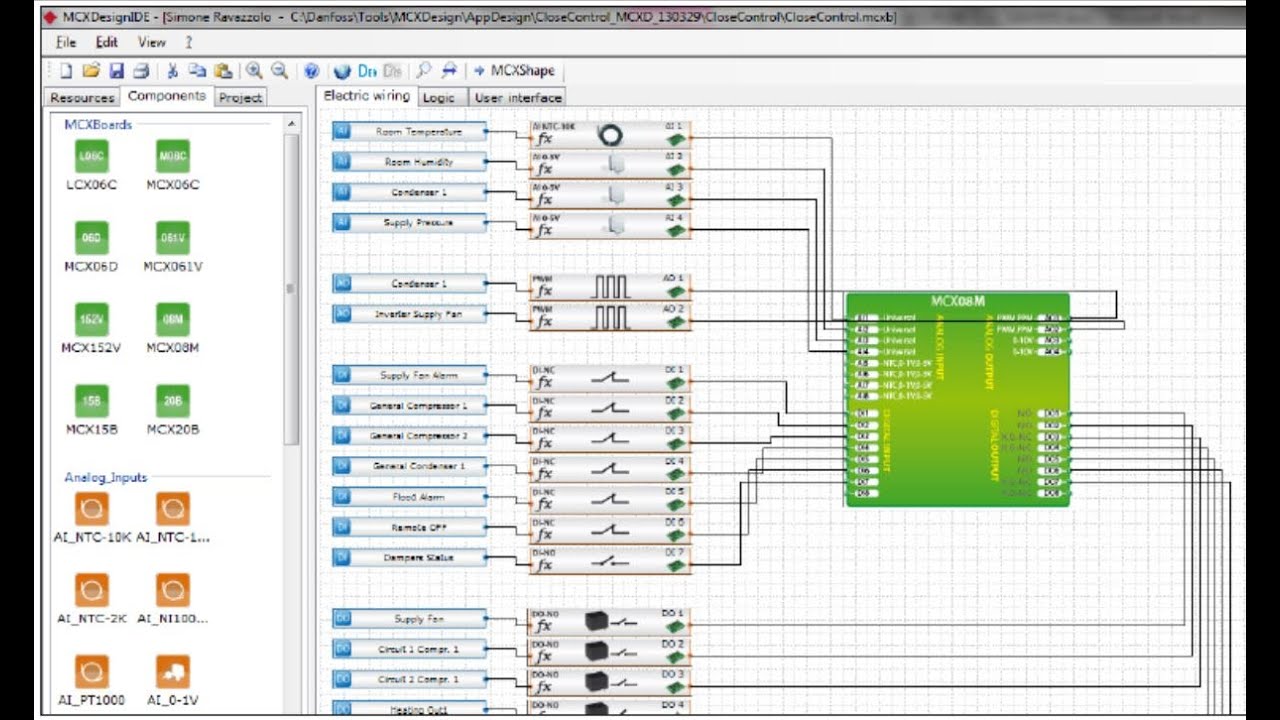
Task: Select the green MCX08M board on canvas
Action: coord(957,400)
